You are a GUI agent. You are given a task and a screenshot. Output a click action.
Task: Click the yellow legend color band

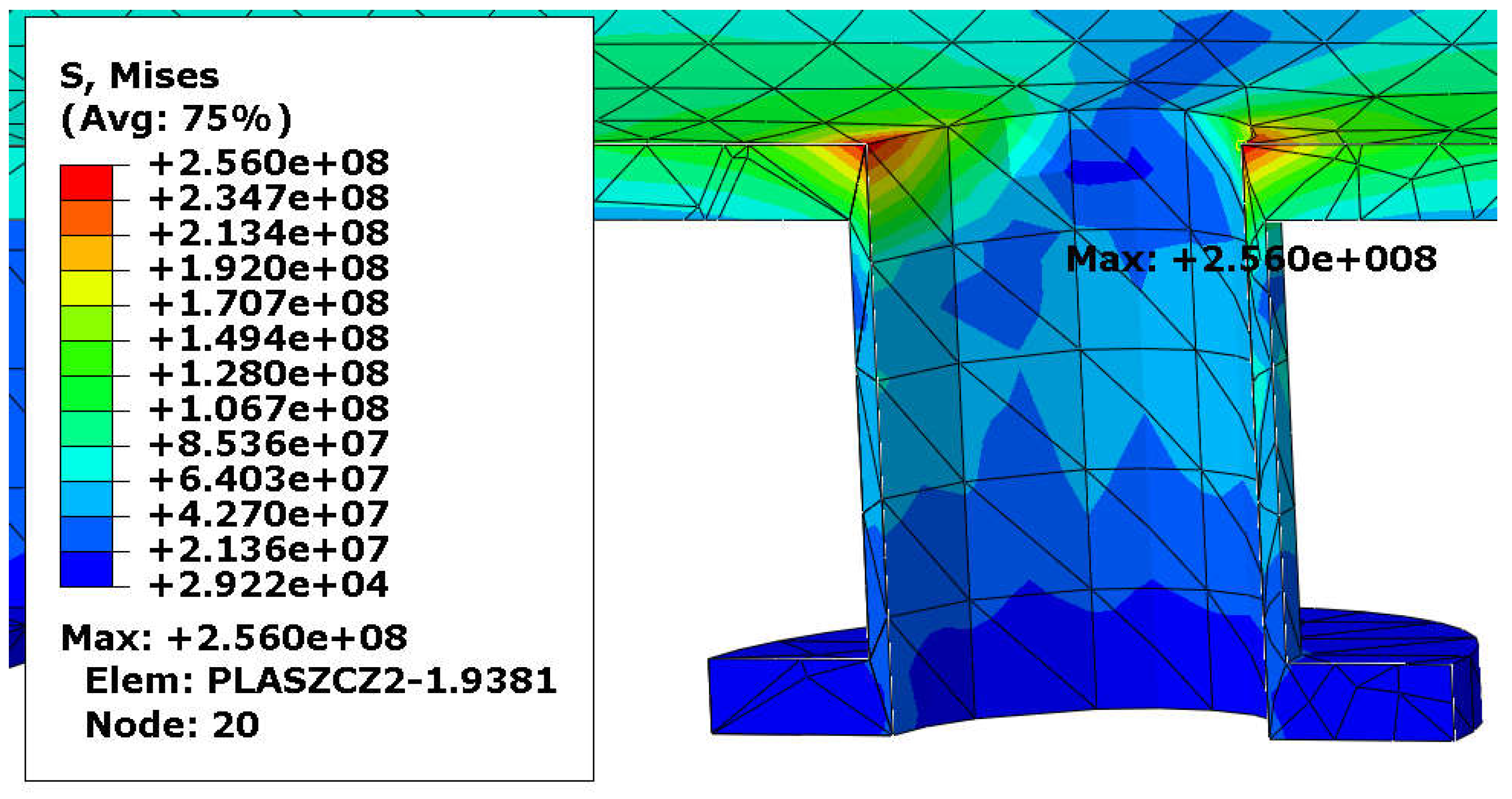pyautogui.click(x=86, y=288)
